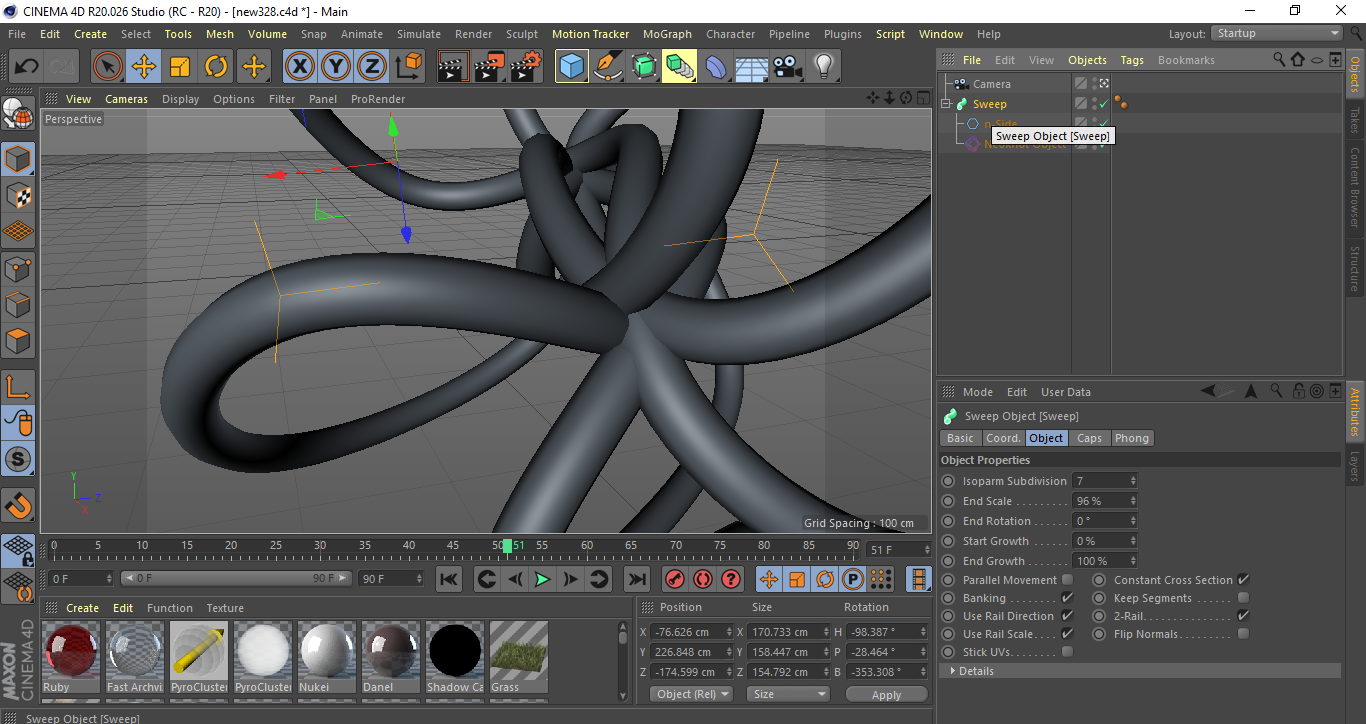1366x724 pixels.
Task: Click the Apply button
Action: (x=886, y=694)
